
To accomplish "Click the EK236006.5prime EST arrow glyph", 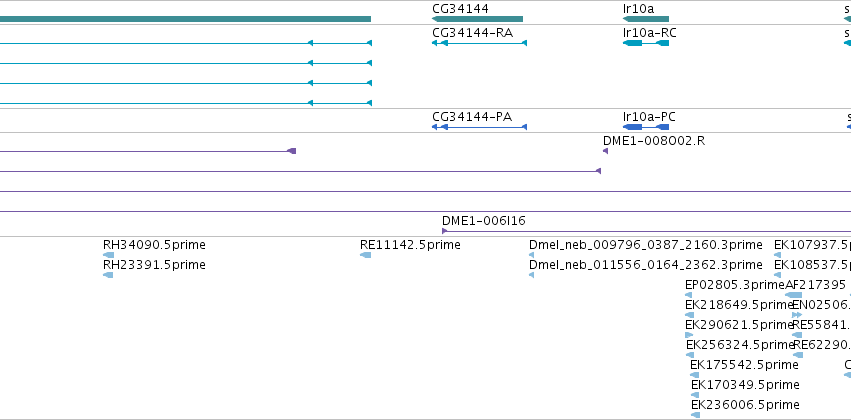I will click(696, 415).
